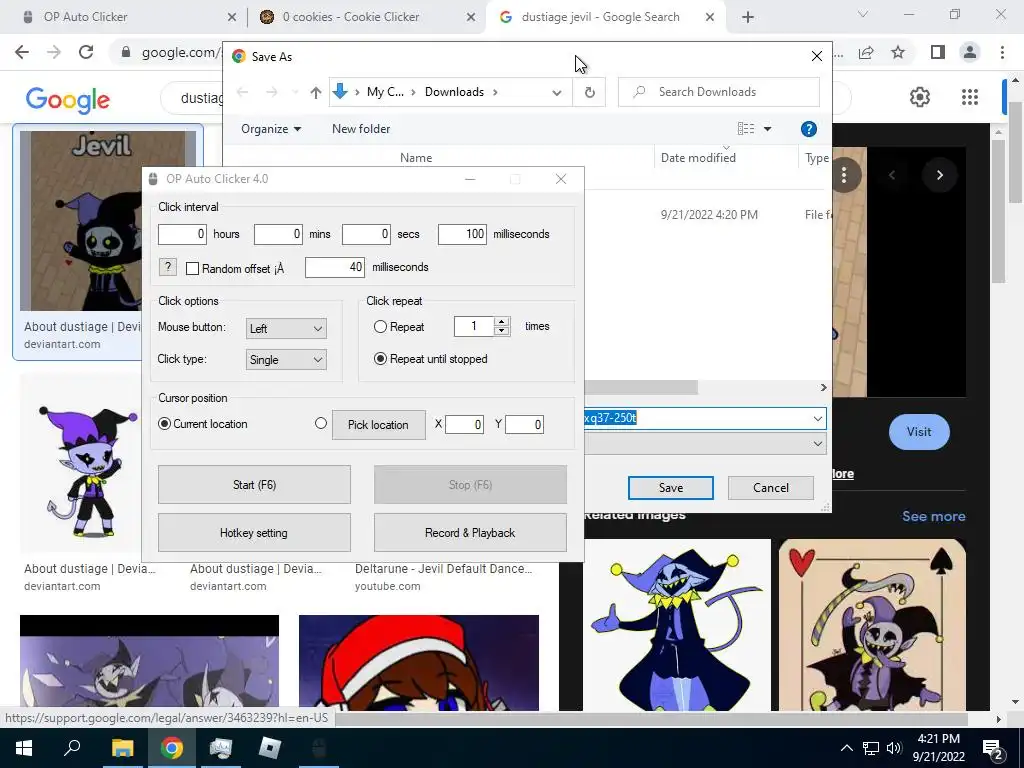
Task: Refresh the Downloads folder listing in Save As
Action: coord(590,92)
